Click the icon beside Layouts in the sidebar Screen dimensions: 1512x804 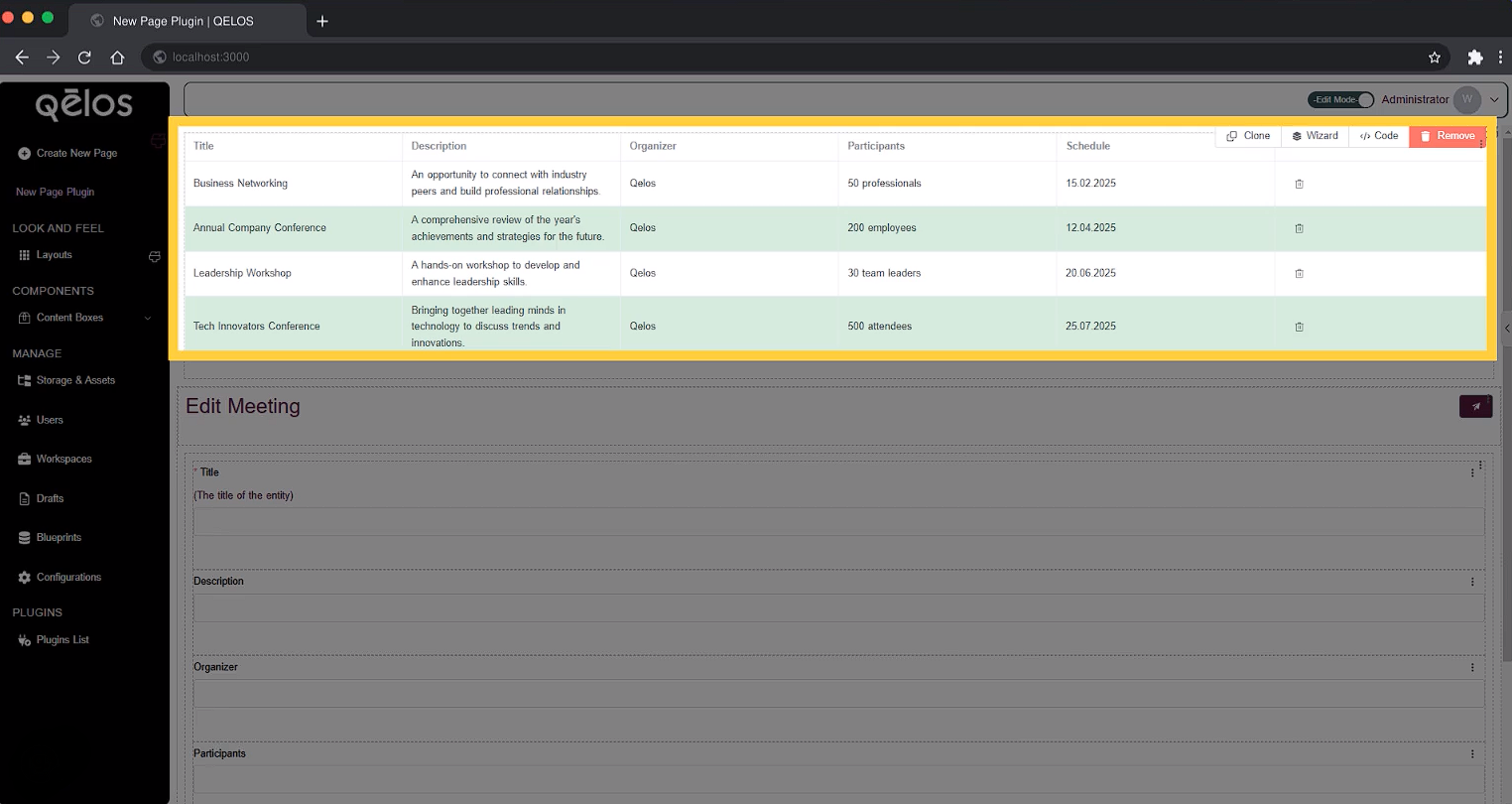click(x=154, y=256)
